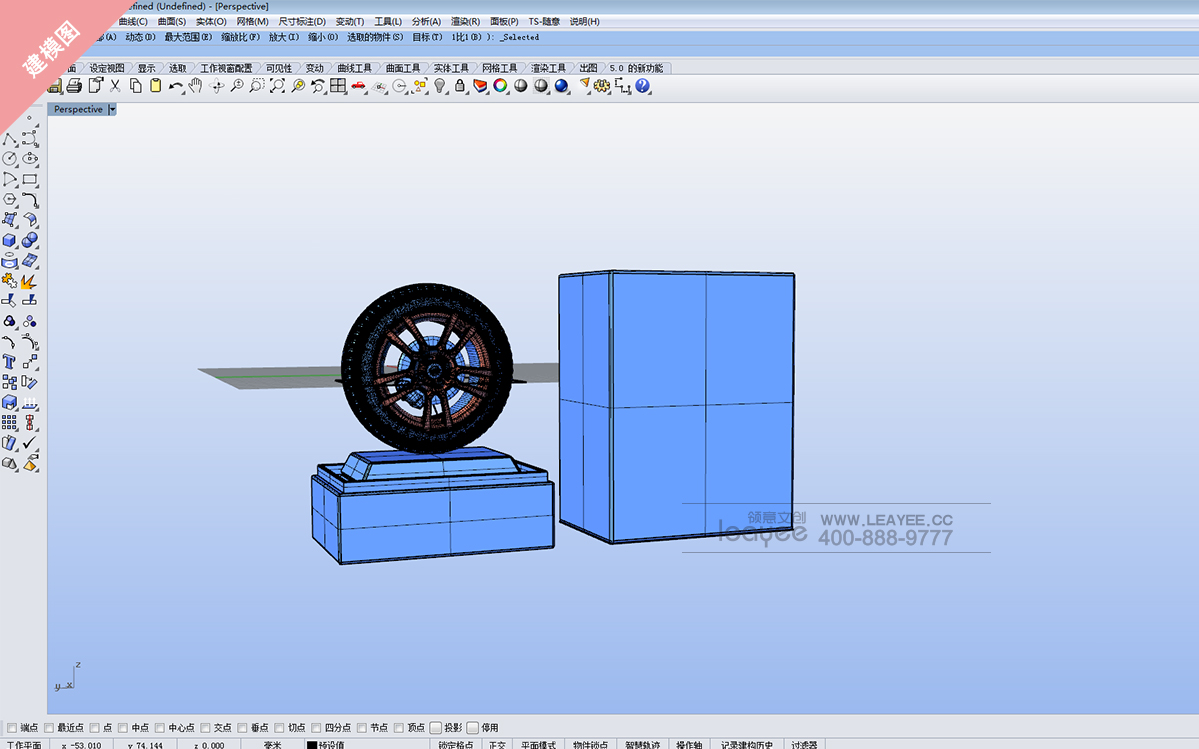This screenshot has height=749, width=1199.
Task: Click the Print icon in toolbar
Action: click(x=74, y=86)
